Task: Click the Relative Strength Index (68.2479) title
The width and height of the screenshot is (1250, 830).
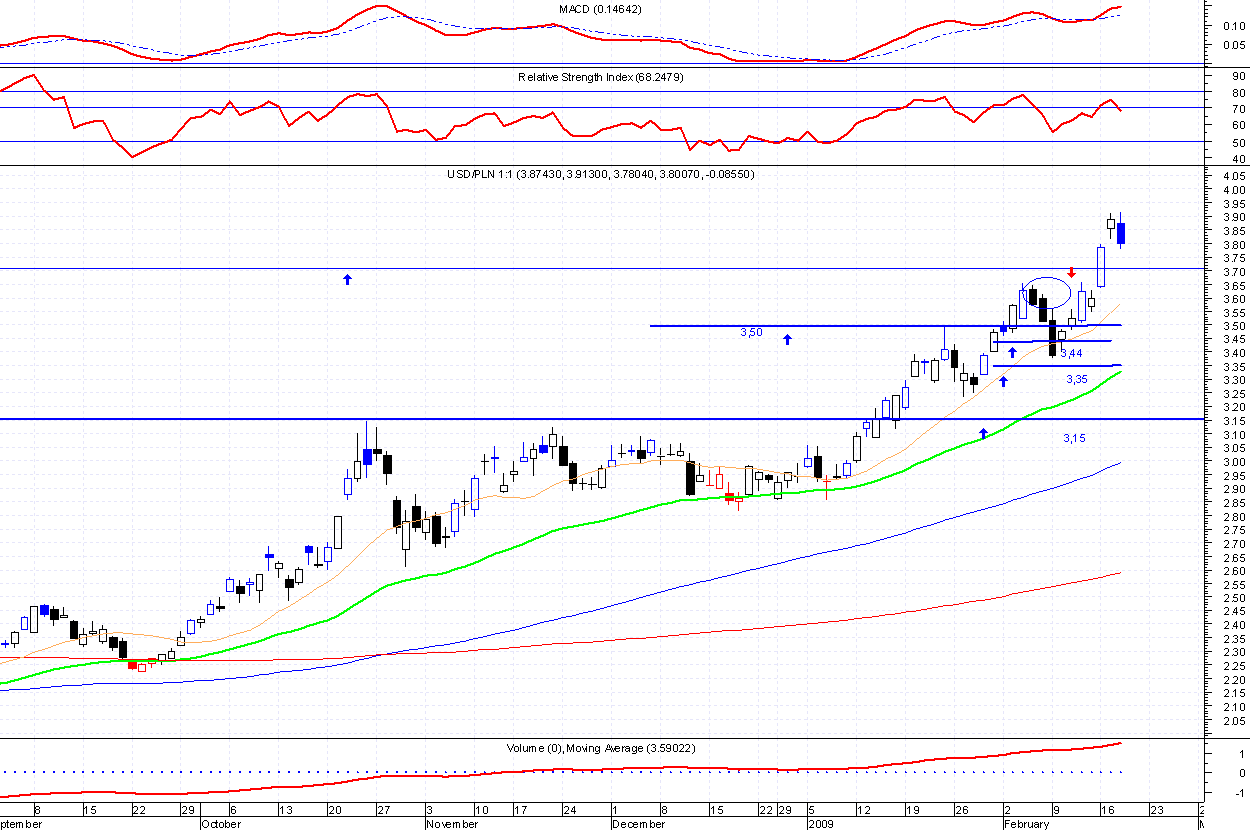Action: click(x=600, y=77)
